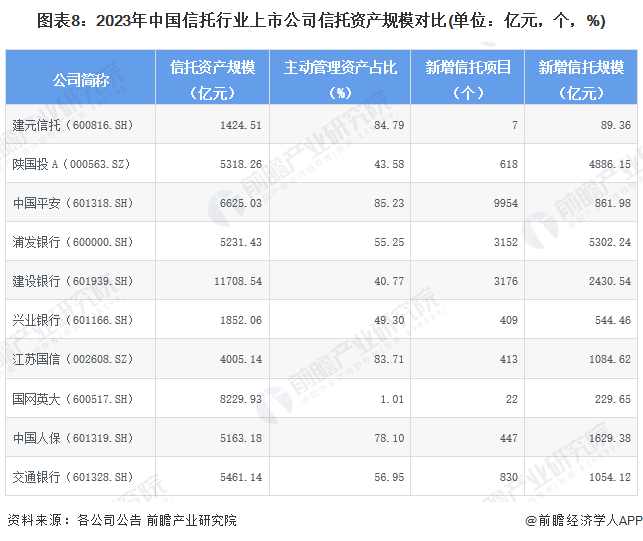643x541 pixels.
Task: Click the 建设银行（601939.SH） row name
Action: pos(73,281)
